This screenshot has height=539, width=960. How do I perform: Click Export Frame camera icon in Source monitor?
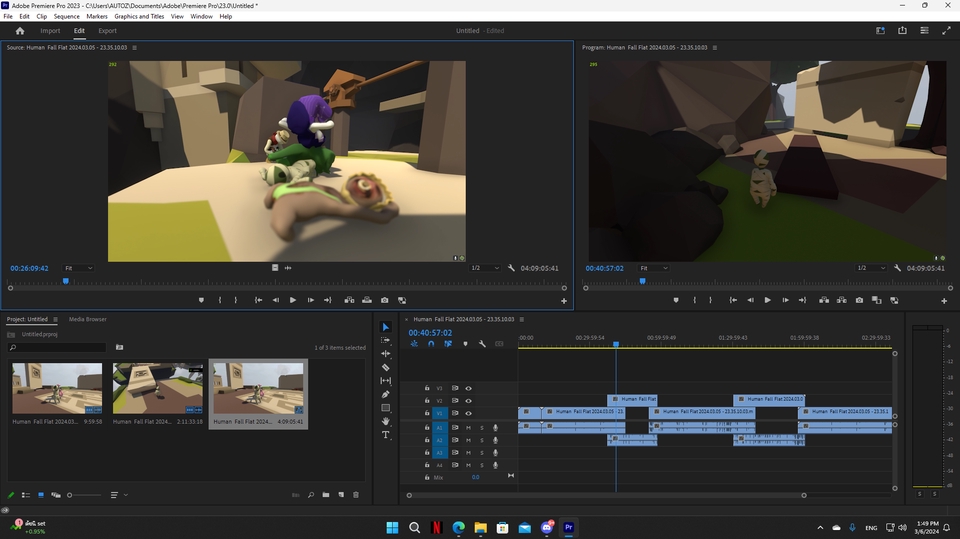pyautogui.click(x=384, y=300)
